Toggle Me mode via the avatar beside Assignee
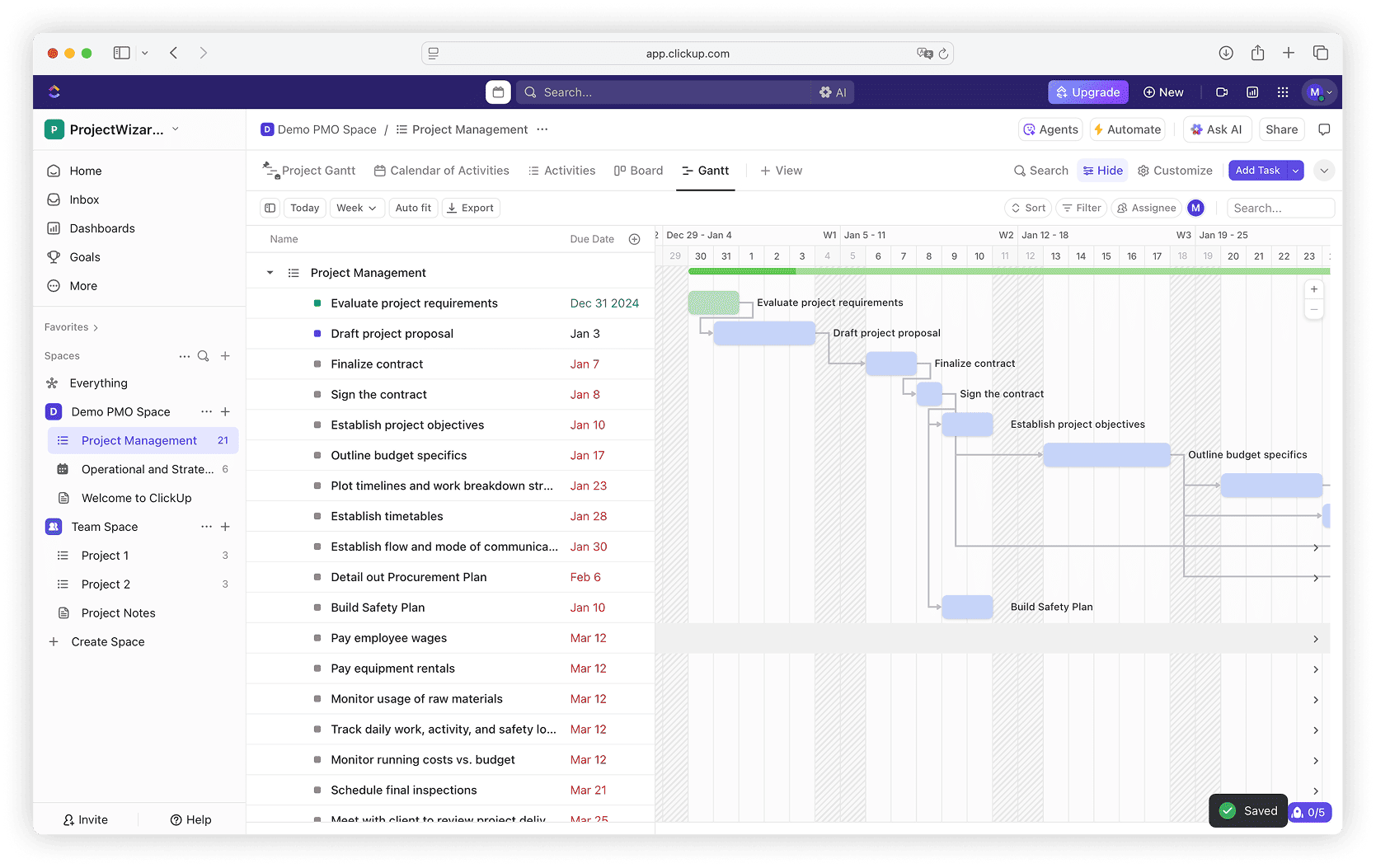Screen dimensions: 1376x868 pos(1195,208)
